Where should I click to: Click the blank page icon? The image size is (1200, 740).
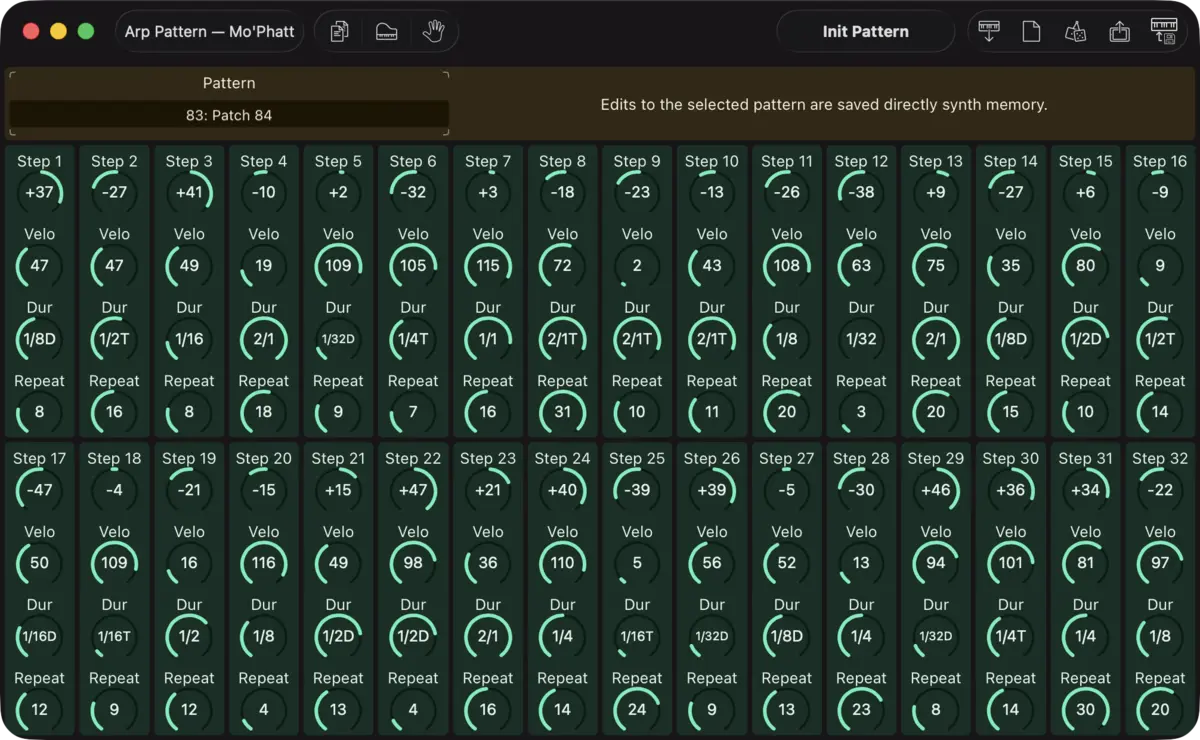(x=1031, y=32)
